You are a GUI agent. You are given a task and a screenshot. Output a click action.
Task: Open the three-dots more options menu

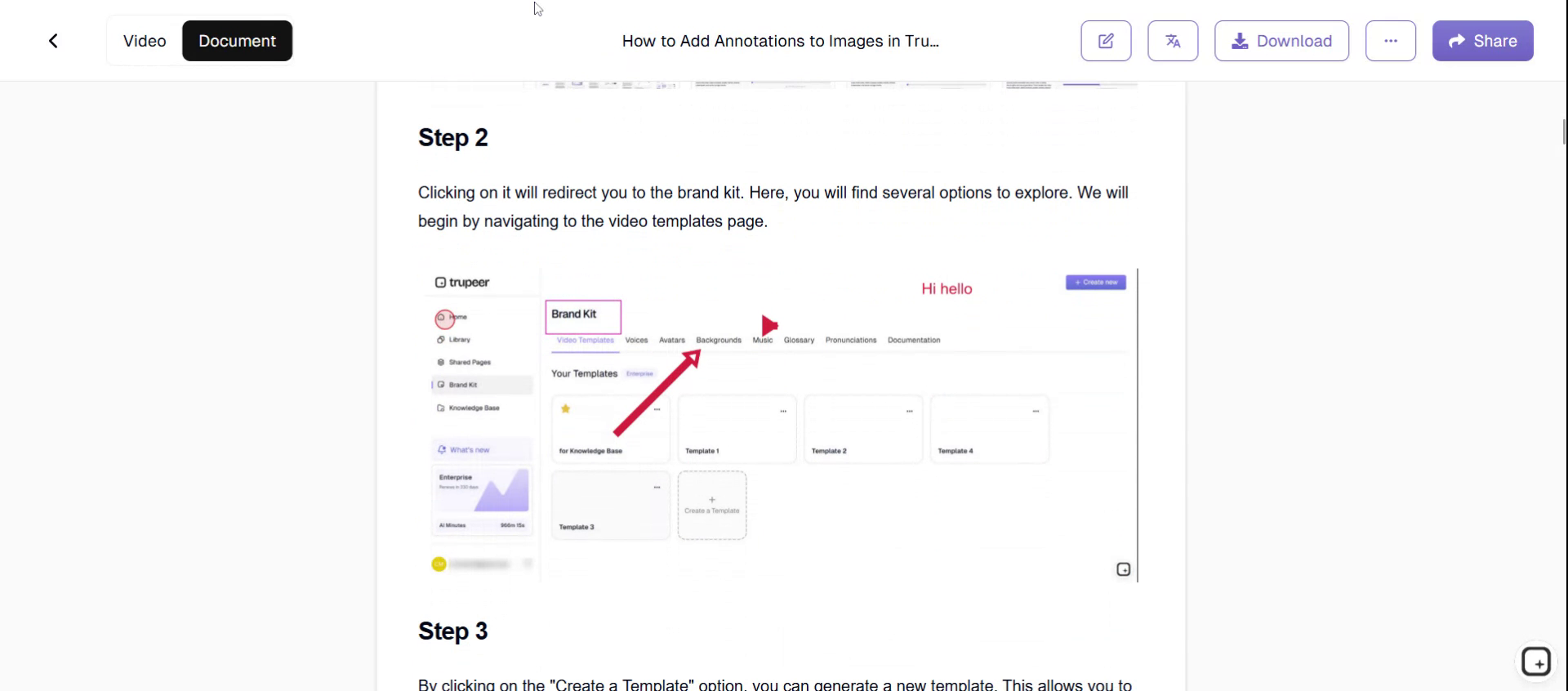click(x=1390, y=41)
